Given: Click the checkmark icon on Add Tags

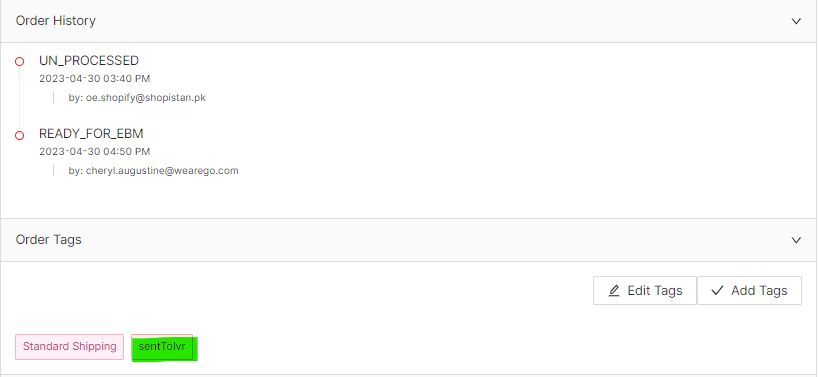Looking at the screenshot, I should [x=717, y=290].
